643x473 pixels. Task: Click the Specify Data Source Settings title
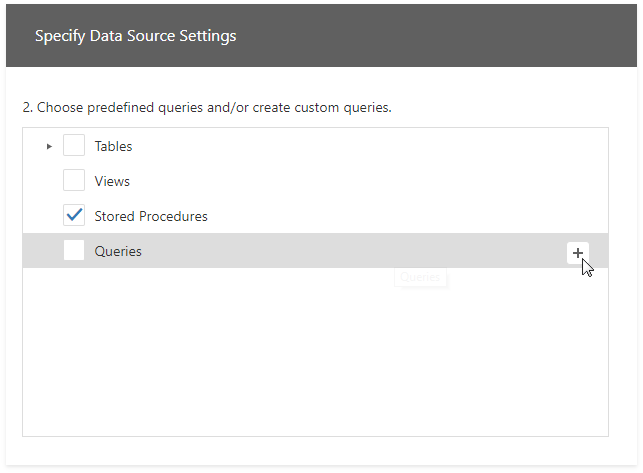[135, 36]
